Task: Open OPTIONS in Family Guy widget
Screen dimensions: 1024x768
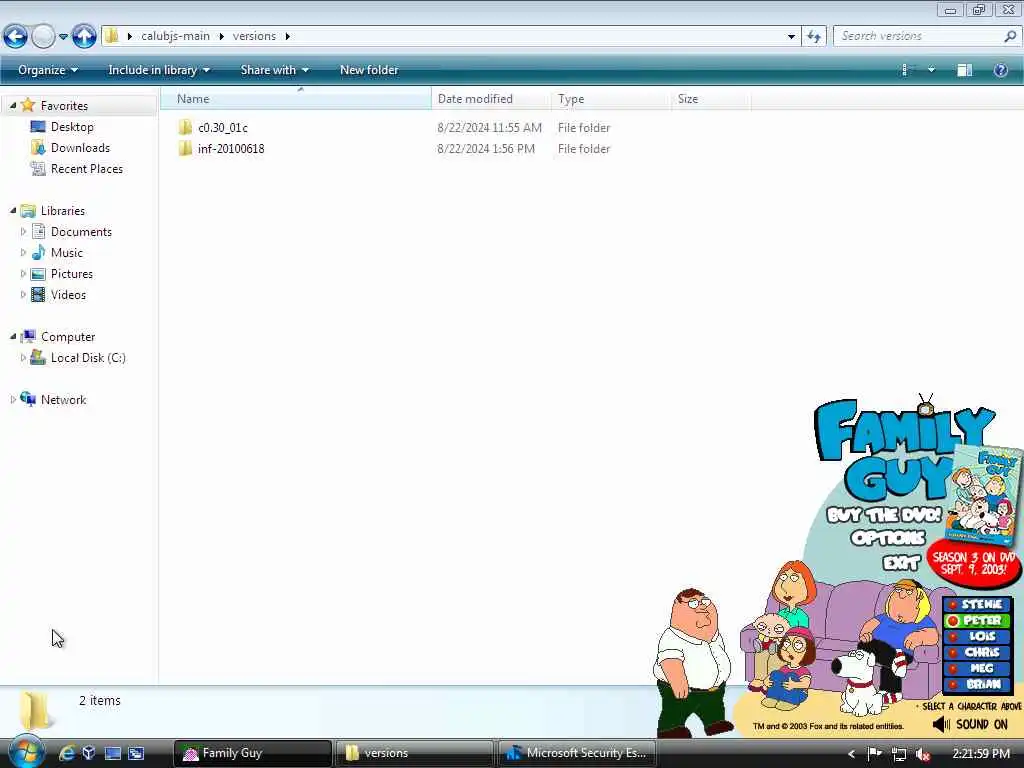Action: [888, 538]
